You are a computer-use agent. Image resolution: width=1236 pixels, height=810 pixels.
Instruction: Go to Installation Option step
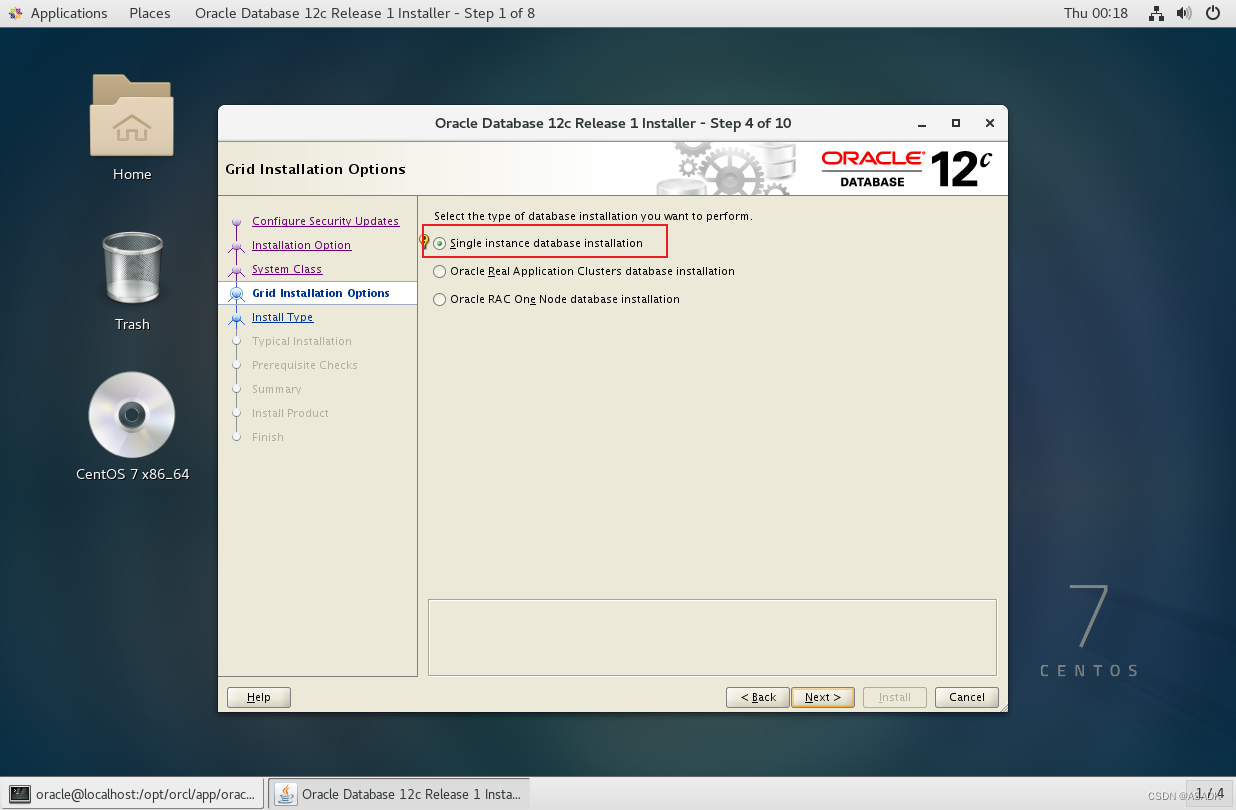301,245
